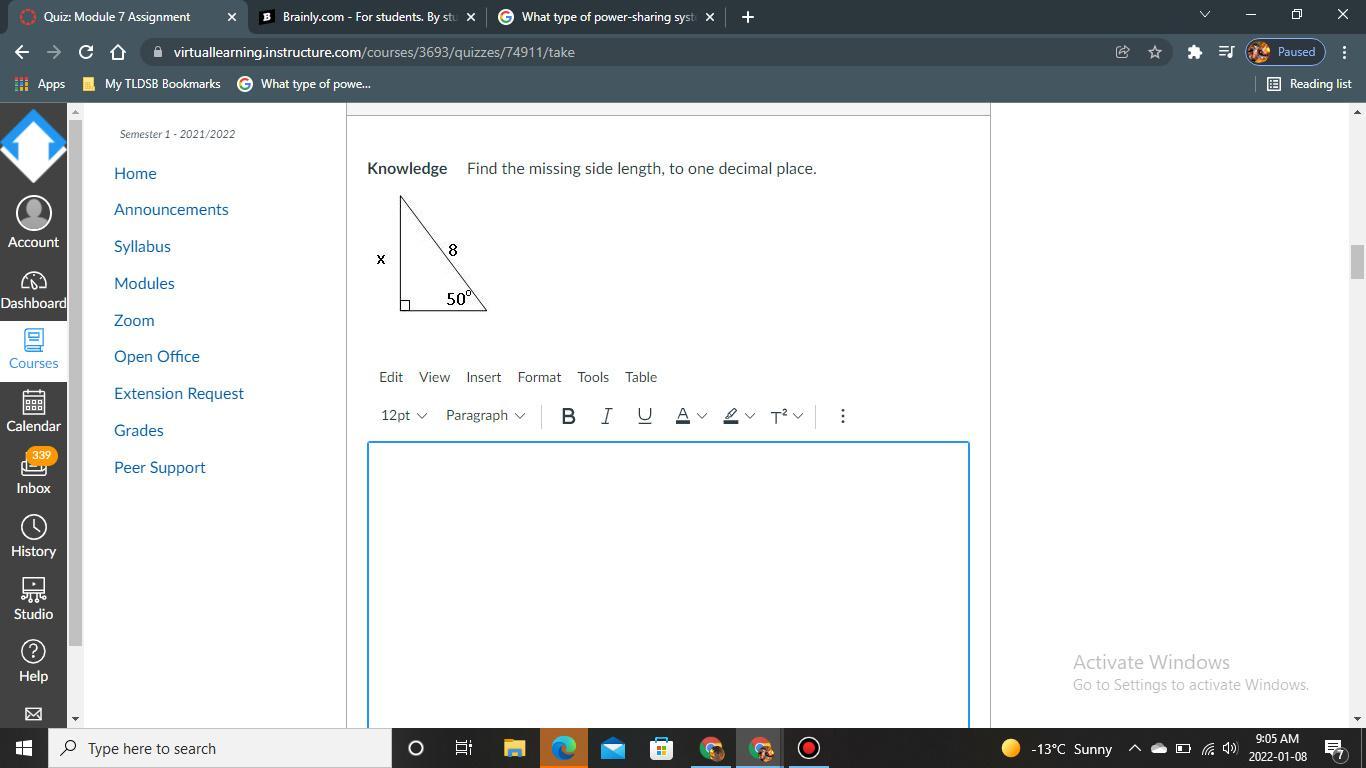Show more editor toolbar options (three dots)
1366x768 pixels.
(843, 416)
